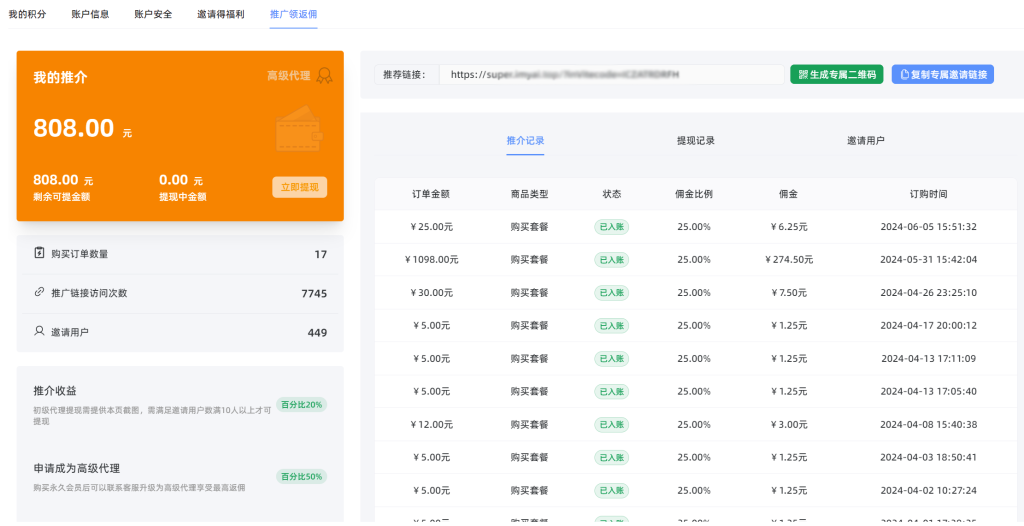Click the 推荐链接： label
The width and height of the screenshot is (1024, 526).
(x=404, y=74)
